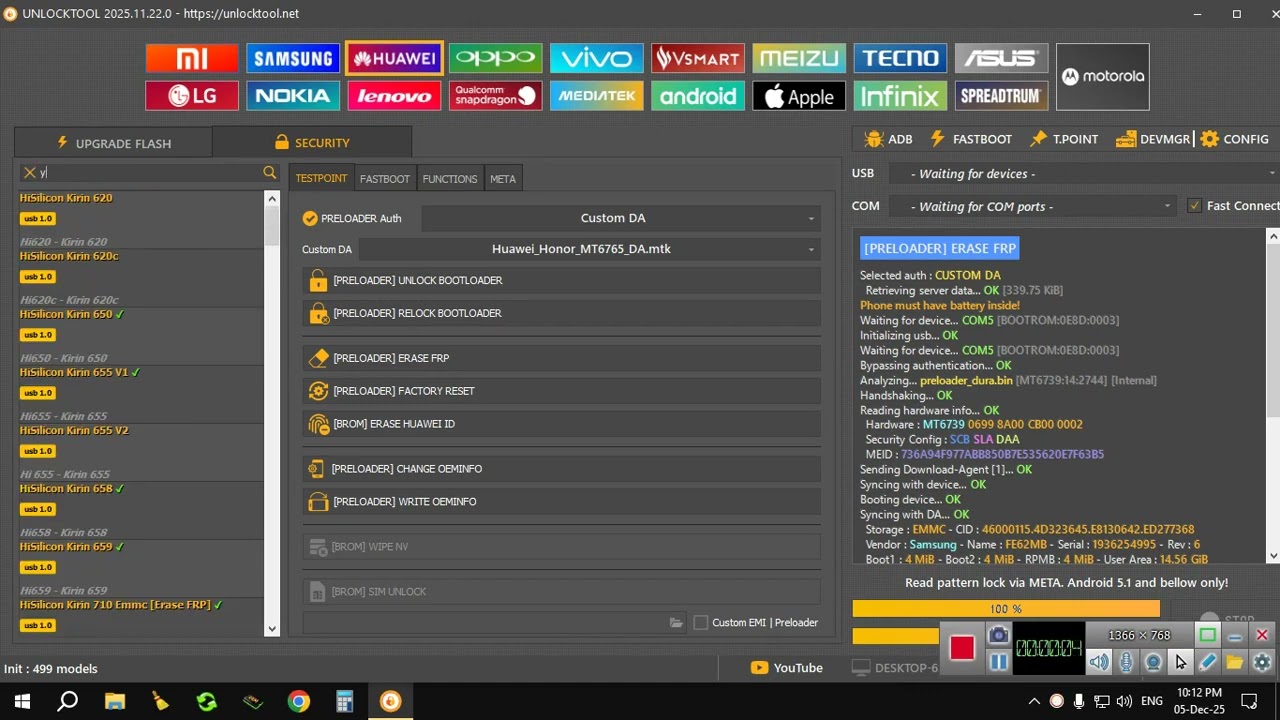Click [PRELOADER] CHANGE OEMINFO
Screen dimensions: 1280x720
pos(562,469)
